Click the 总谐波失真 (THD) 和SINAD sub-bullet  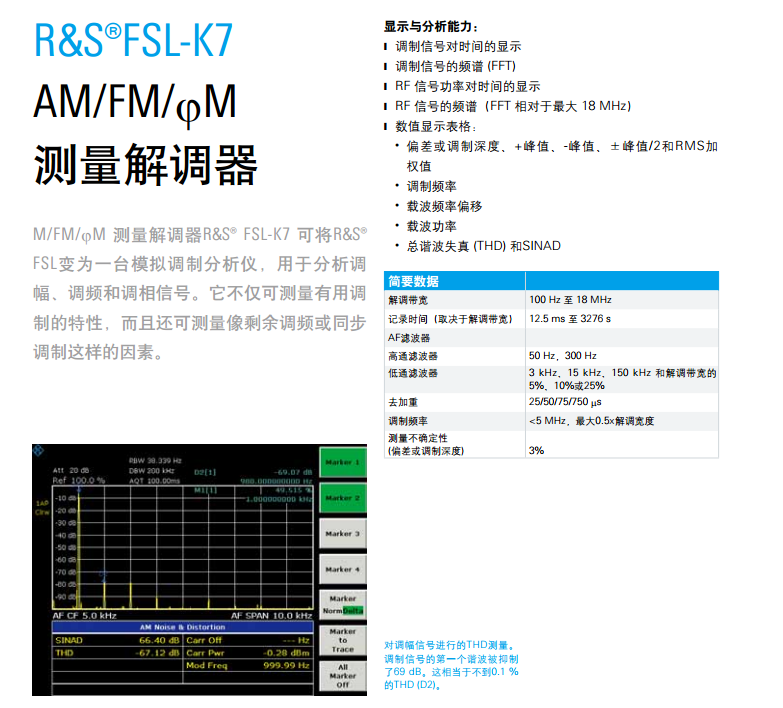[483, 246]
